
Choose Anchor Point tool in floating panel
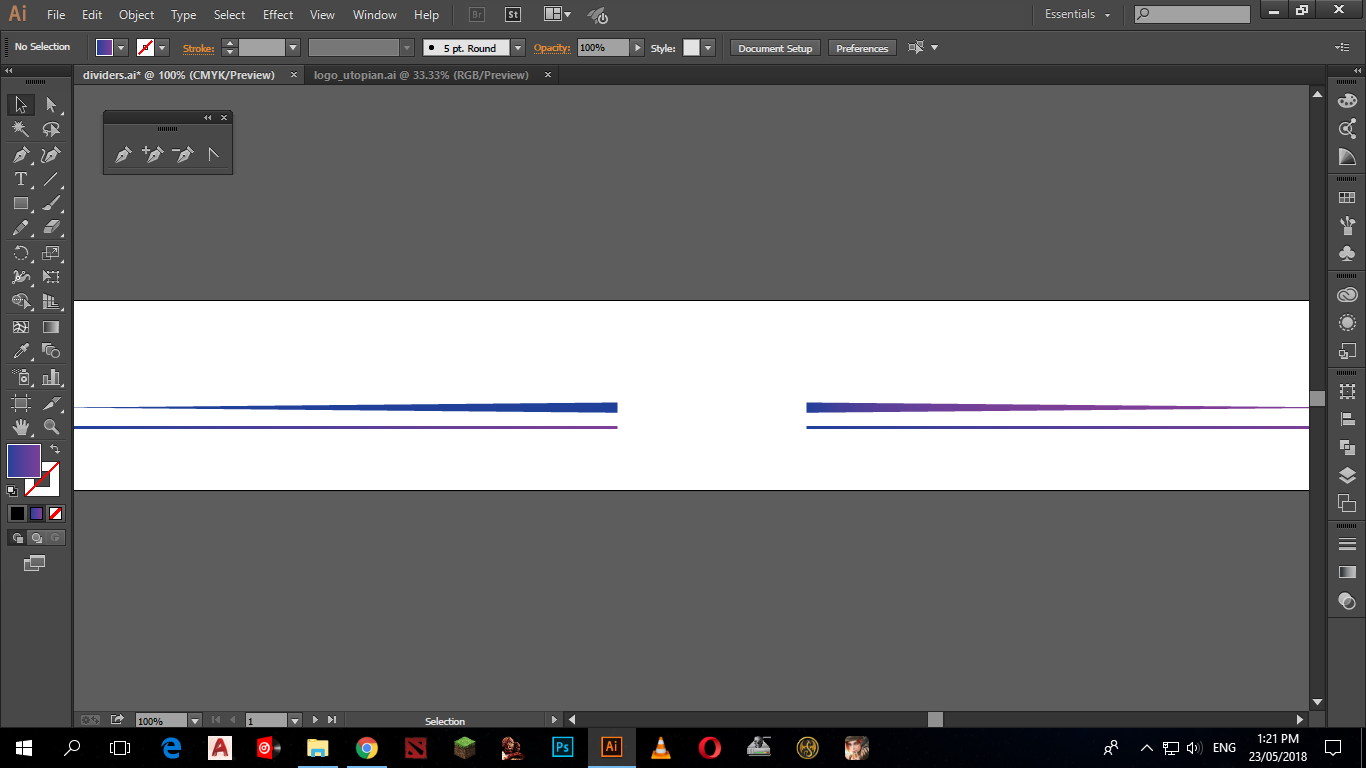(x=212, y=155)
